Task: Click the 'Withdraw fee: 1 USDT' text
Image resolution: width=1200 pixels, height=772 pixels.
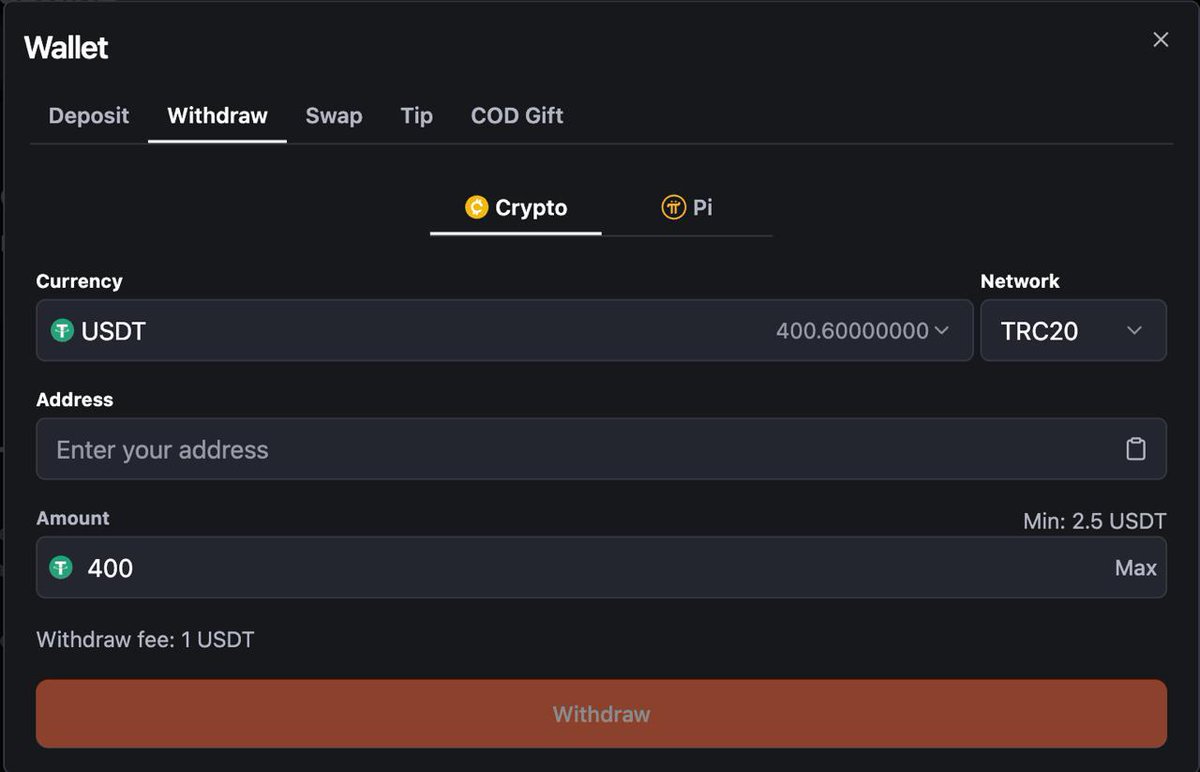Action: [145, 639]
